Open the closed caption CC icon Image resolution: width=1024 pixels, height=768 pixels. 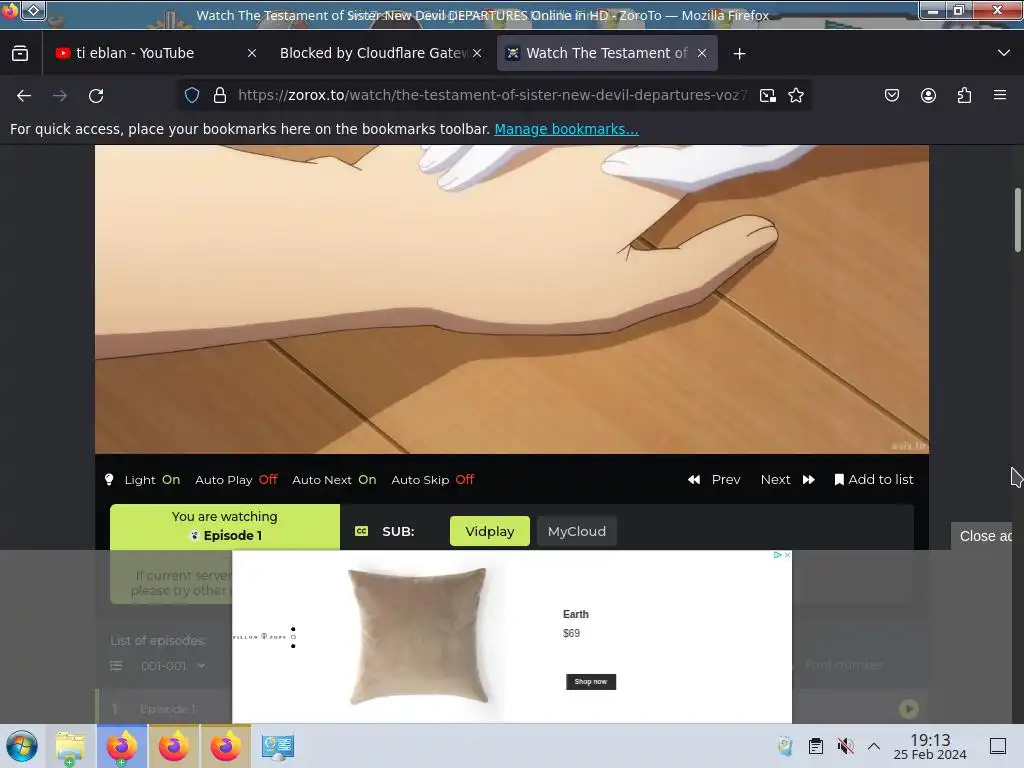click(x=361, y=532)
